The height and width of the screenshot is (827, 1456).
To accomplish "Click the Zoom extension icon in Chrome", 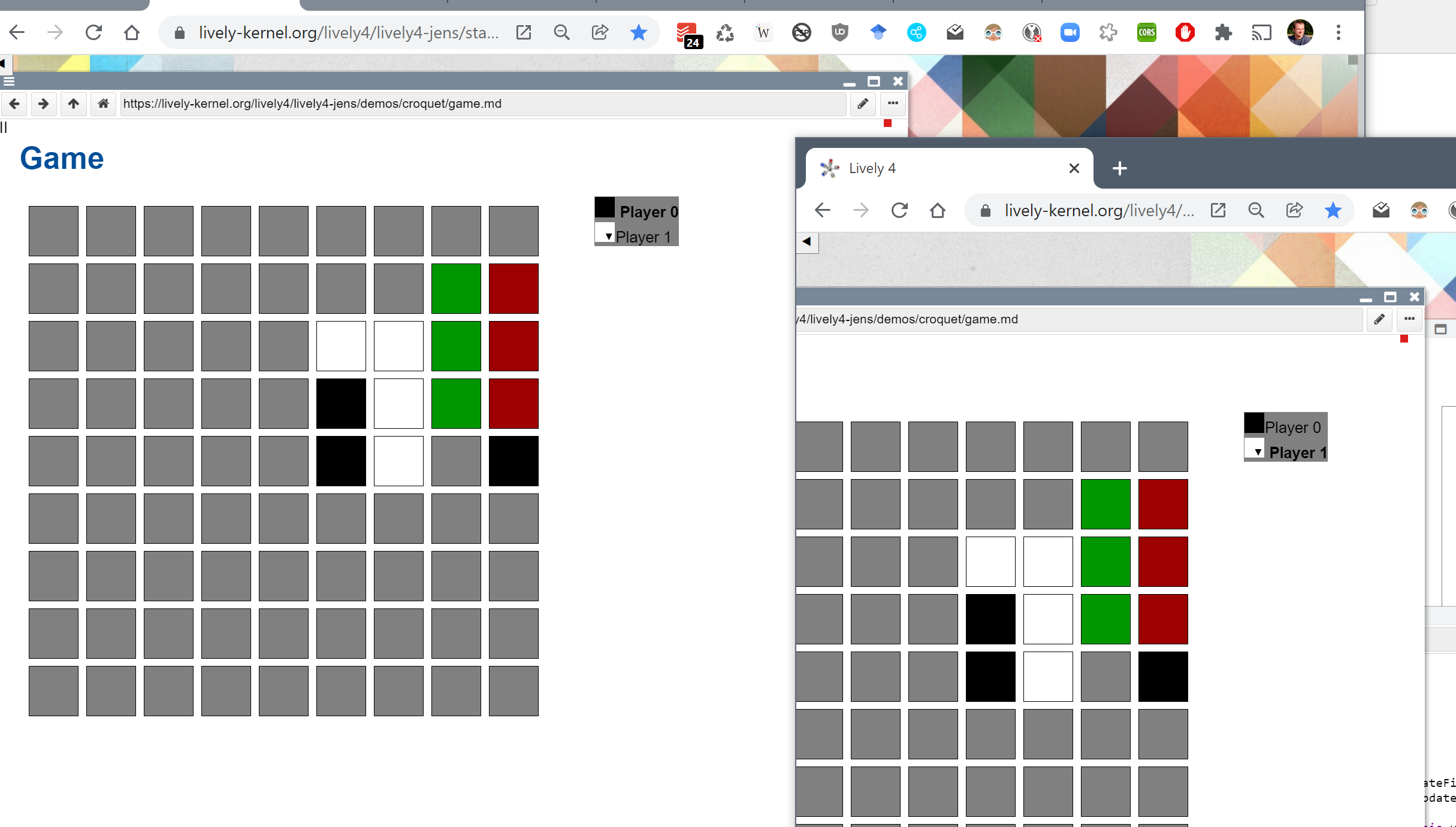I will 1070,32.
